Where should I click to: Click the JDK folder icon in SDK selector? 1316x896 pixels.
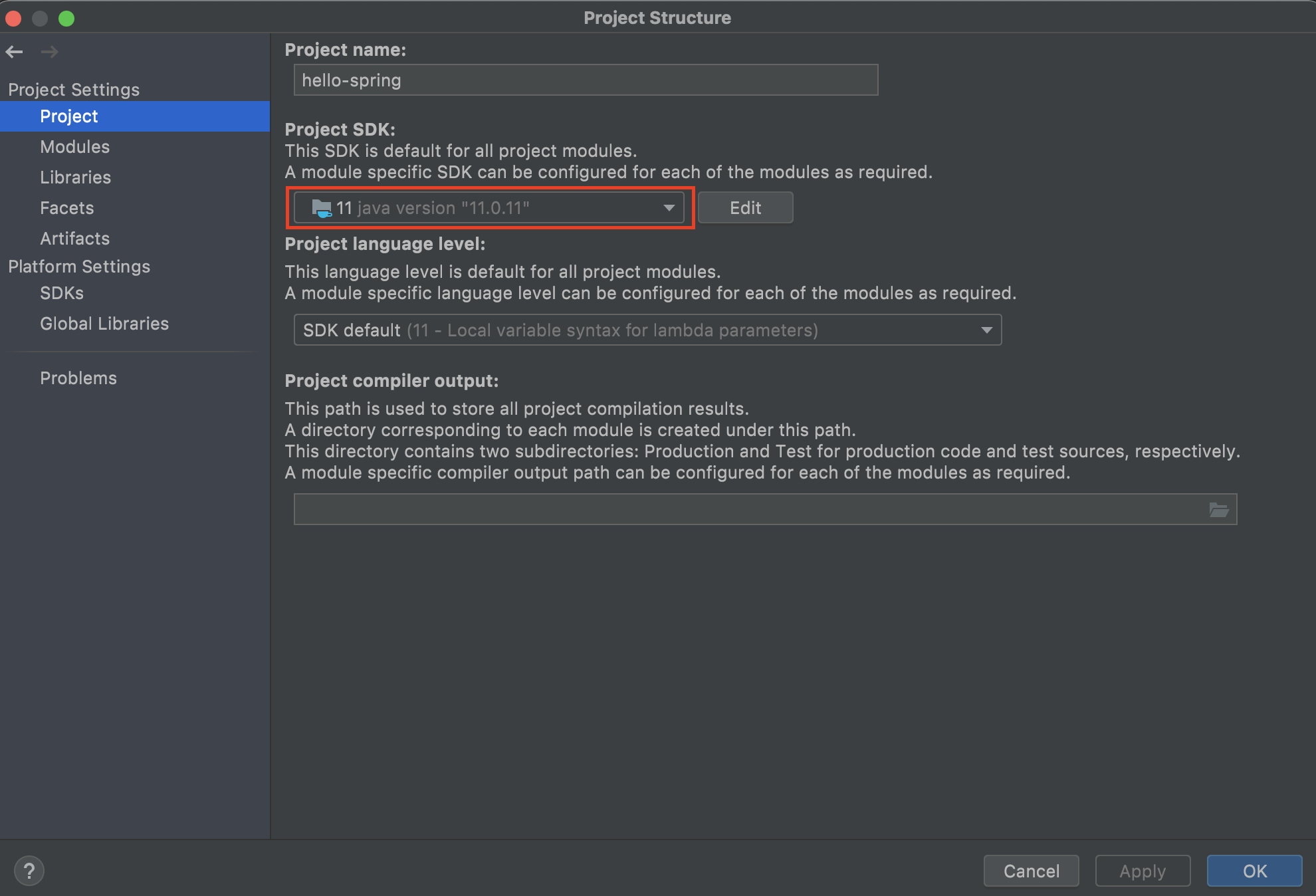click(x=322, y=208)
